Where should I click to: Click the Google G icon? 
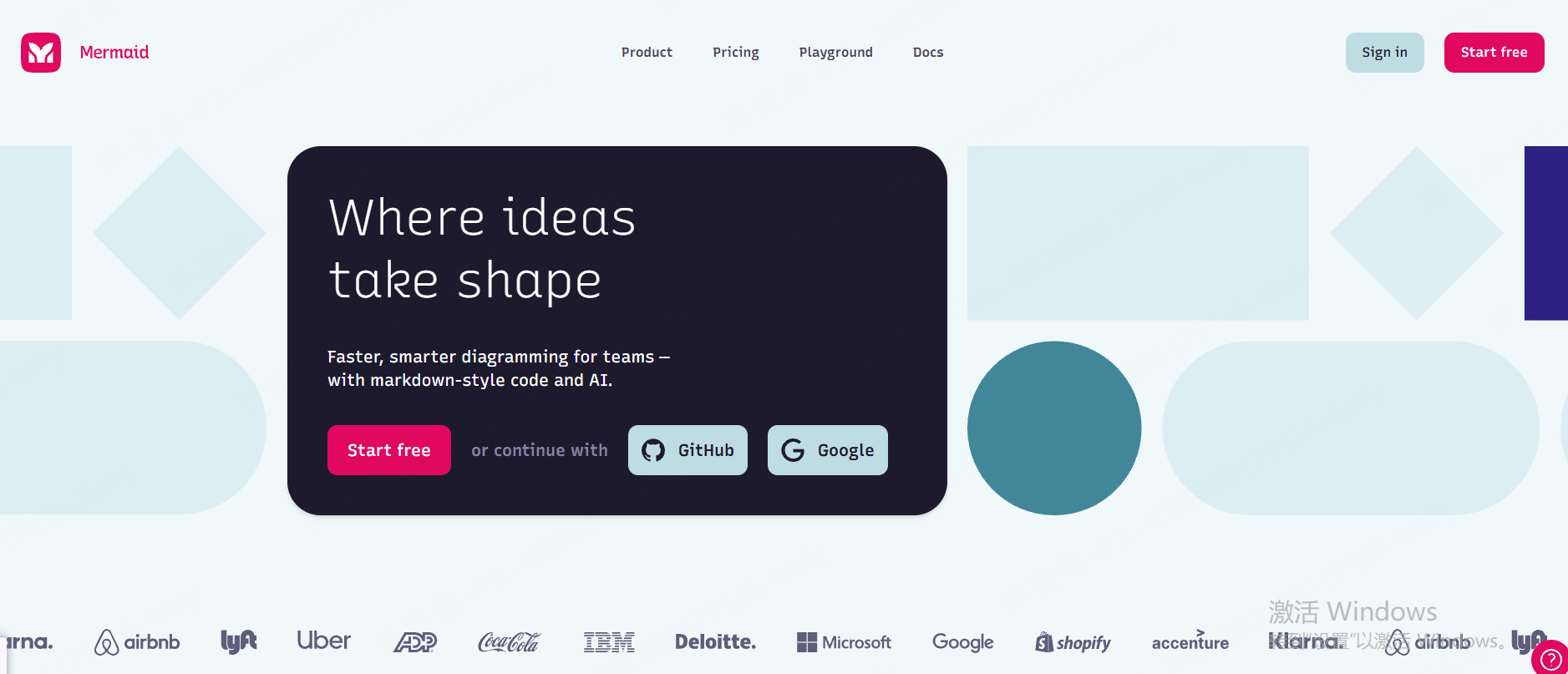[793, 450]
